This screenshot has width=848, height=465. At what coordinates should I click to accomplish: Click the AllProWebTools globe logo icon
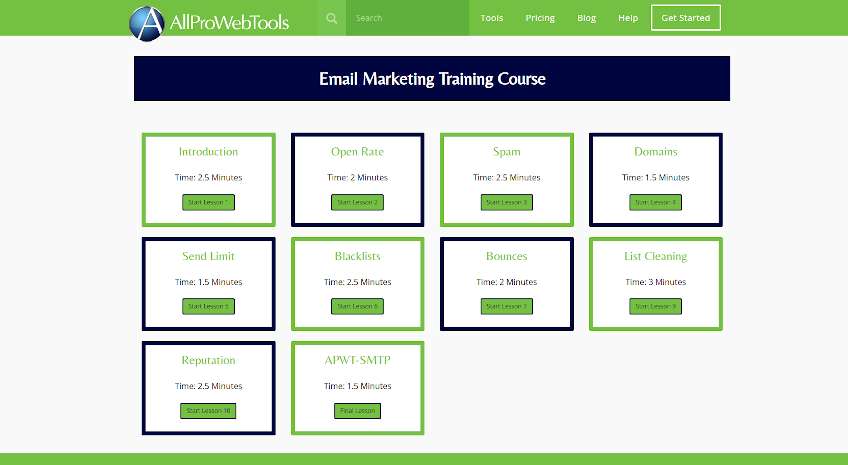click(x=147, y=19)
